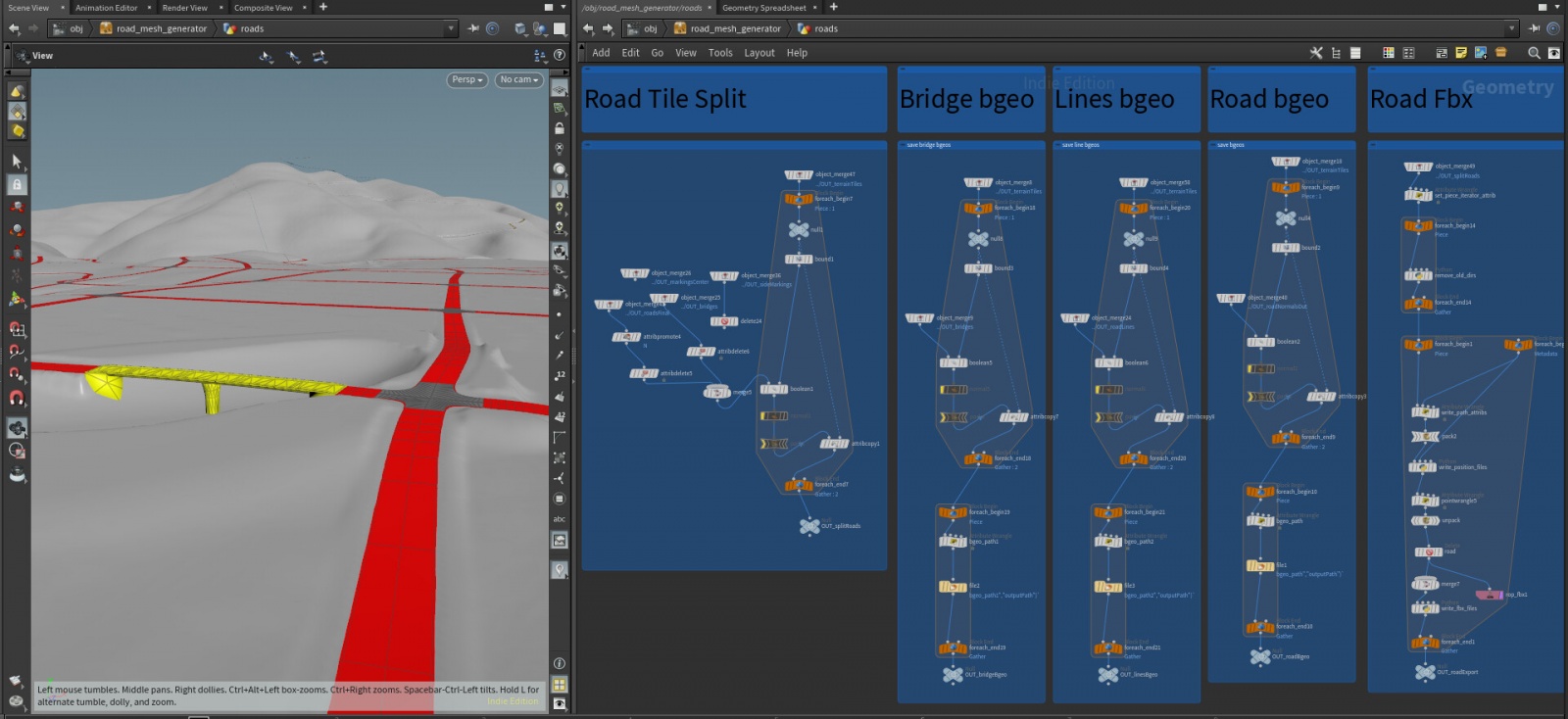This screenshot has height=719, width=1568.
Task: Go back in scene view path history
Action: (x=14, y=28)
